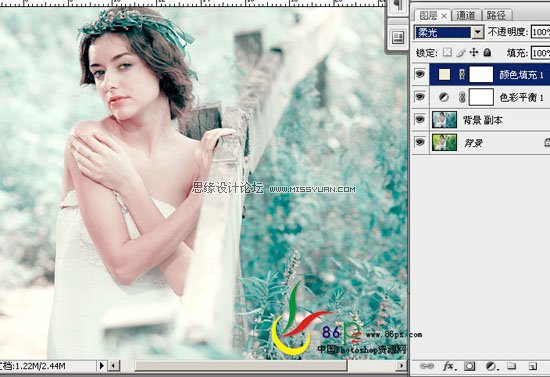Close the 图层 tab with its x
Screen dimensions: 550x377
coord(444,16)
